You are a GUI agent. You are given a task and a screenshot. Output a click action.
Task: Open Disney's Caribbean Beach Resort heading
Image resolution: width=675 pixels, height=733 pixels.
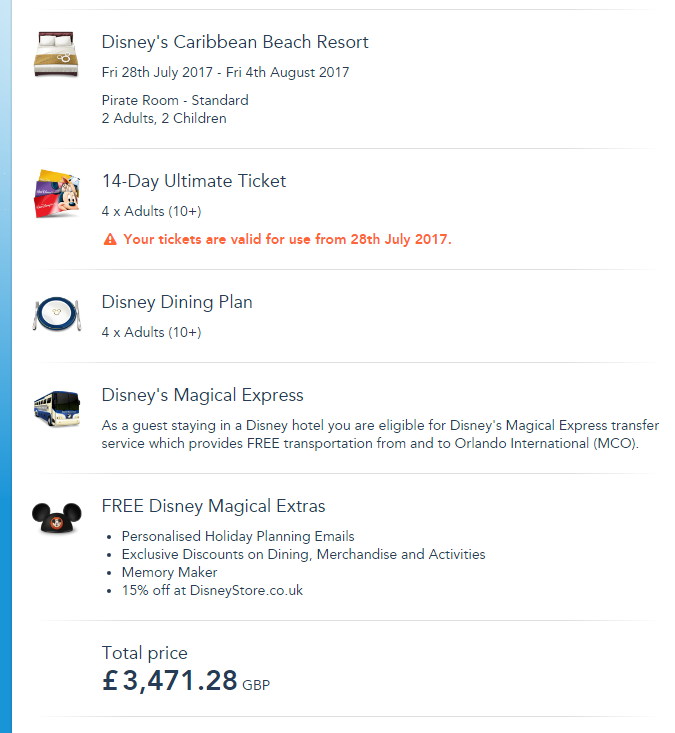(235, 42)
